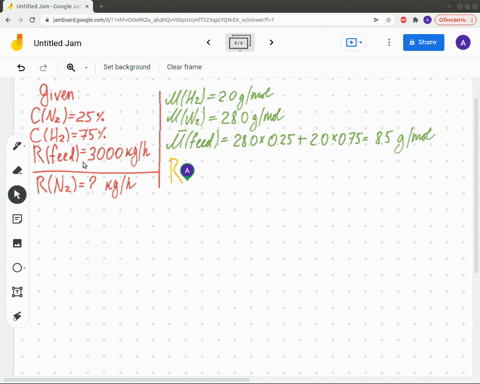Open a new browser tab
Viewport: 480px width, 384px height.
[101, 6]
